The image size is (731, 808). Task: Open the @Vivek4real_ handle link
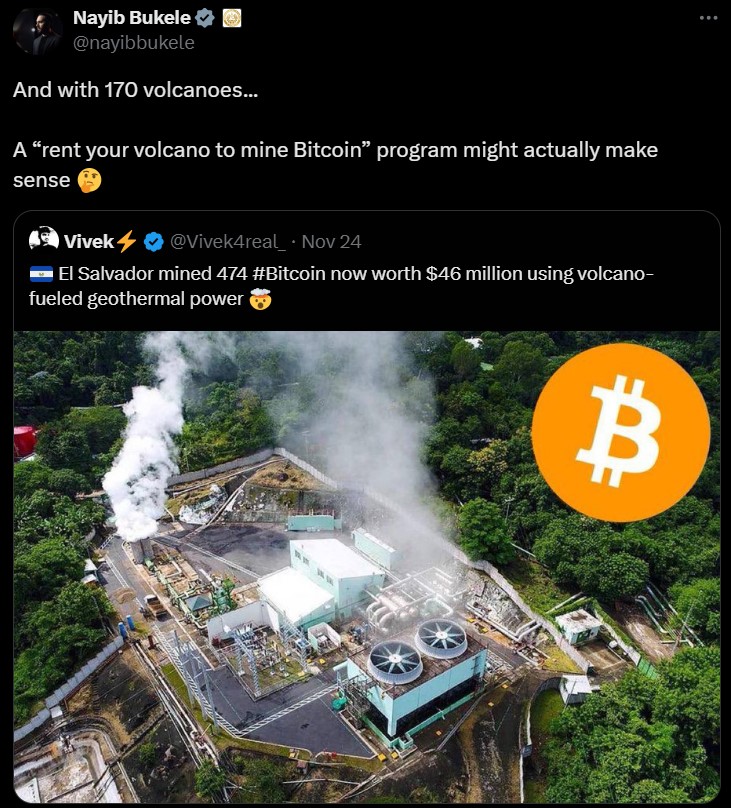(x=227, y=242)
